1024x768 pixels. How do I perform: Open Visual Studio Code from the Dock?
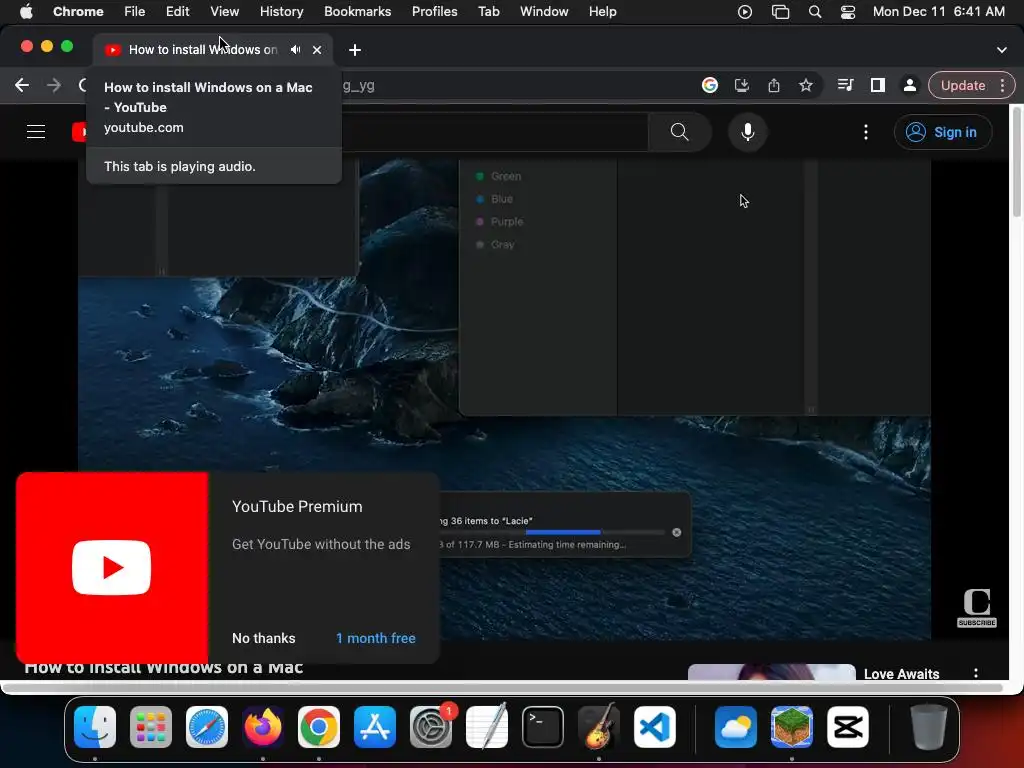(x=654, y=727)
